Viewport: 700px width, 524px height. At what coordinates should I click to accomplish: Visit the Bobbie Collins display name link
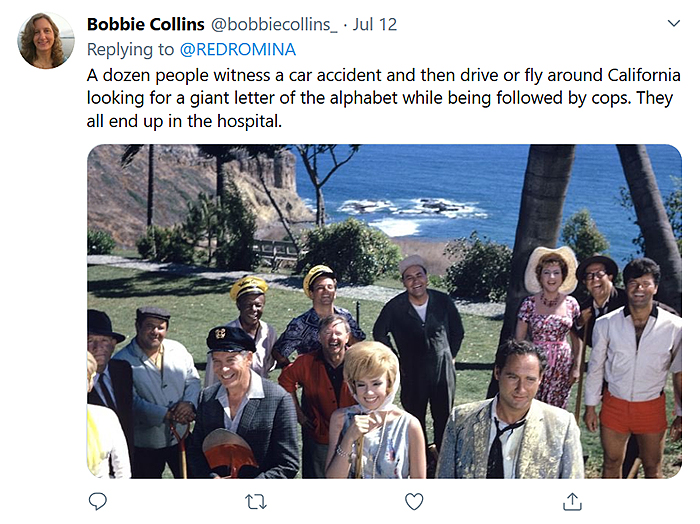[x=146, y=24]
